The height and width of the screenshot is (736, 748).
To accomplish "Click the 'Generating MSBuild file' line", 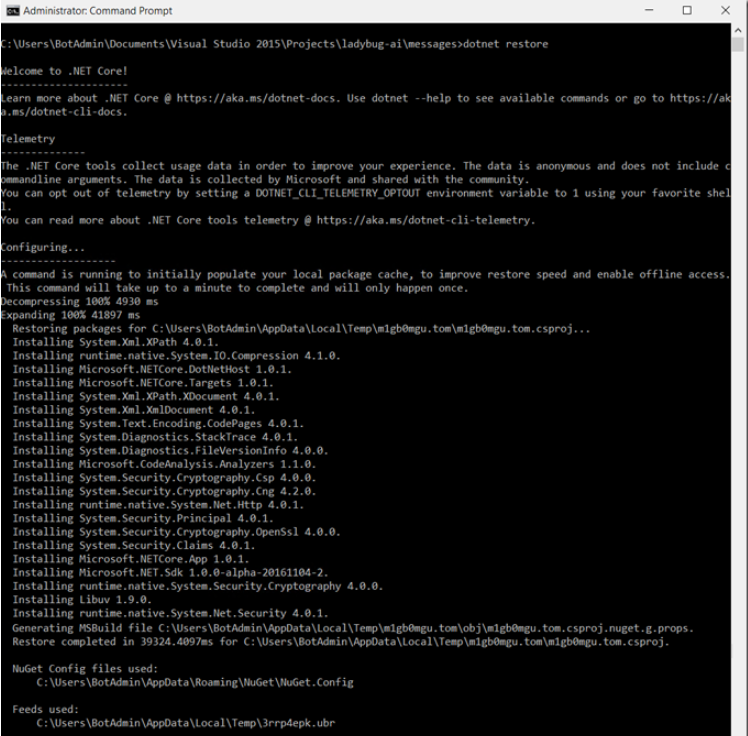I will pos(353,628).
